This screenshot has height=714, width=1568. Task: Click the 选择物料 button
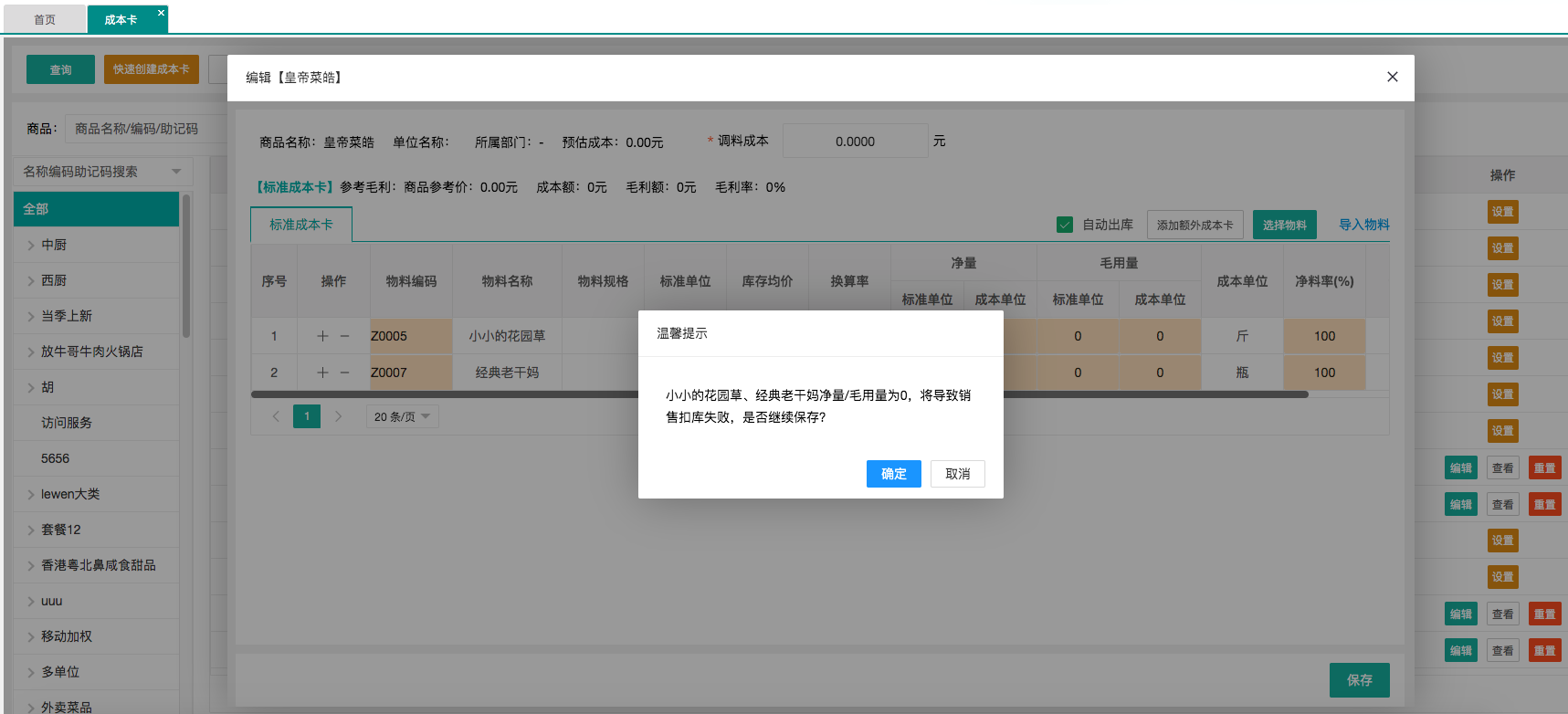tap(1284, 225)
